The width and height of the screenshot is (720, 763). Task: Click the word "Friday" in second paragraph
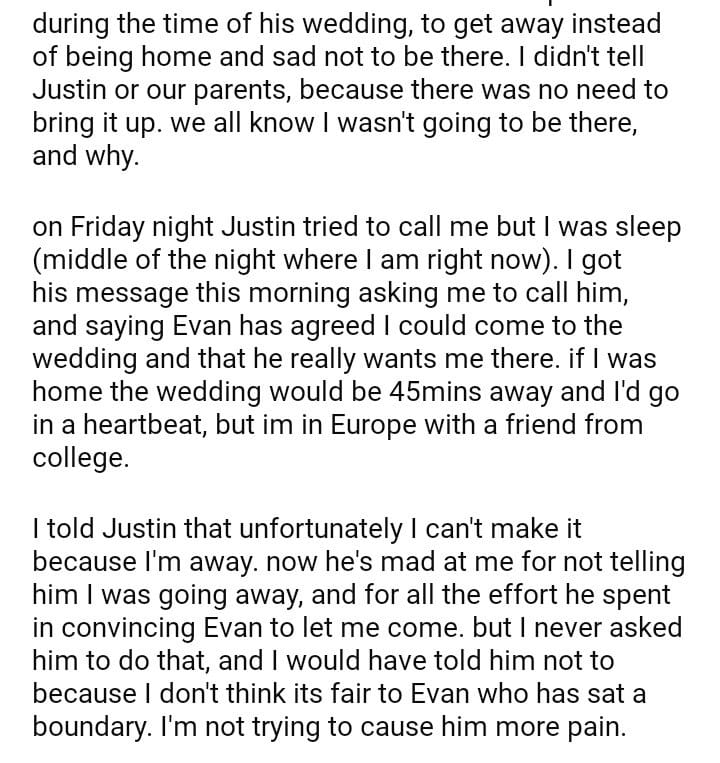pyautogui.click(x=108, y=227)
